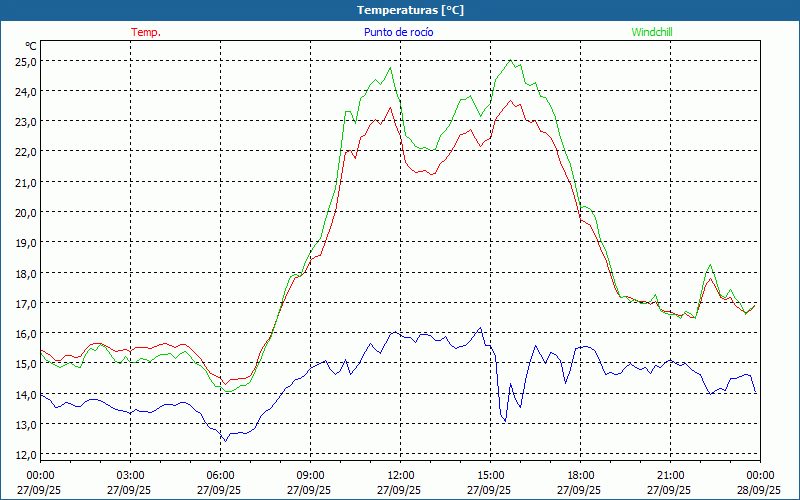Click the 09:00 time axis label
This screenshot has width=800, height=500.
click(x=310, y=475)
